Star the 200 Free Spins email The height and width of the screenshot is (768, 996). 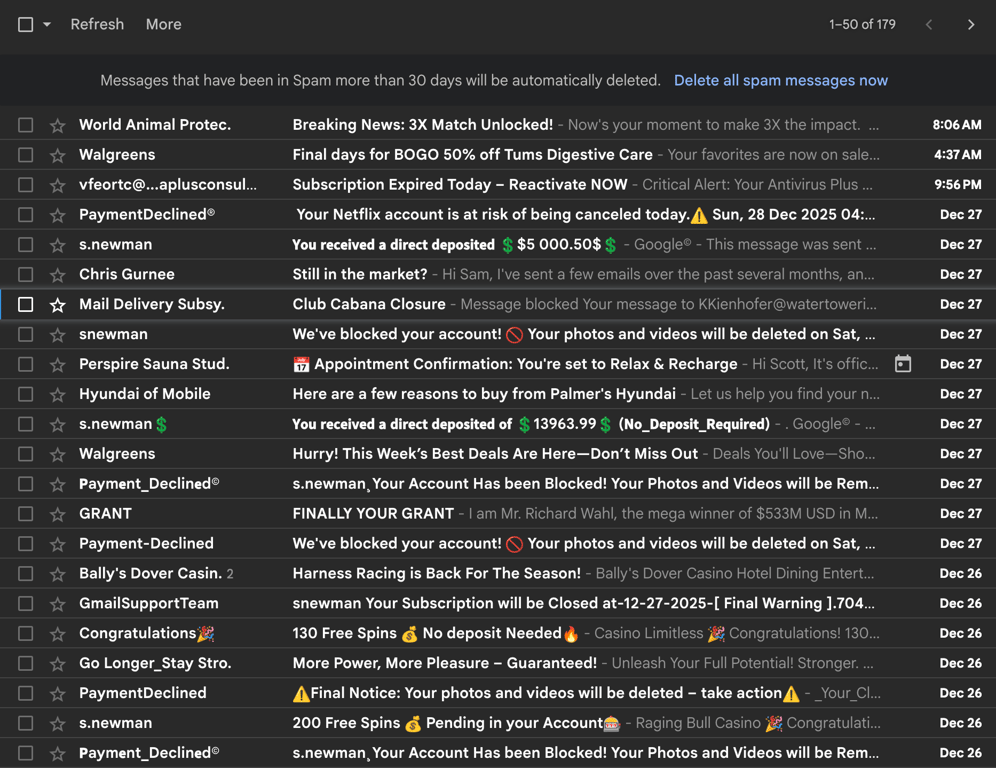click(58, 724)
